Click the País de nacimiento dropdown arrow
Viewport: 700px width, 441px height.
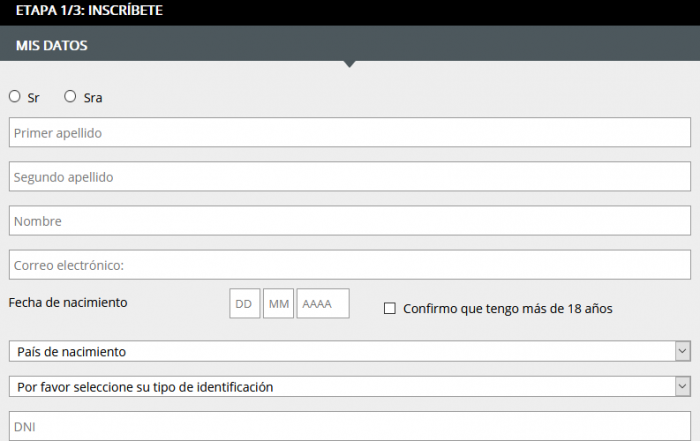pyautogui.click(x=682, y=351)
